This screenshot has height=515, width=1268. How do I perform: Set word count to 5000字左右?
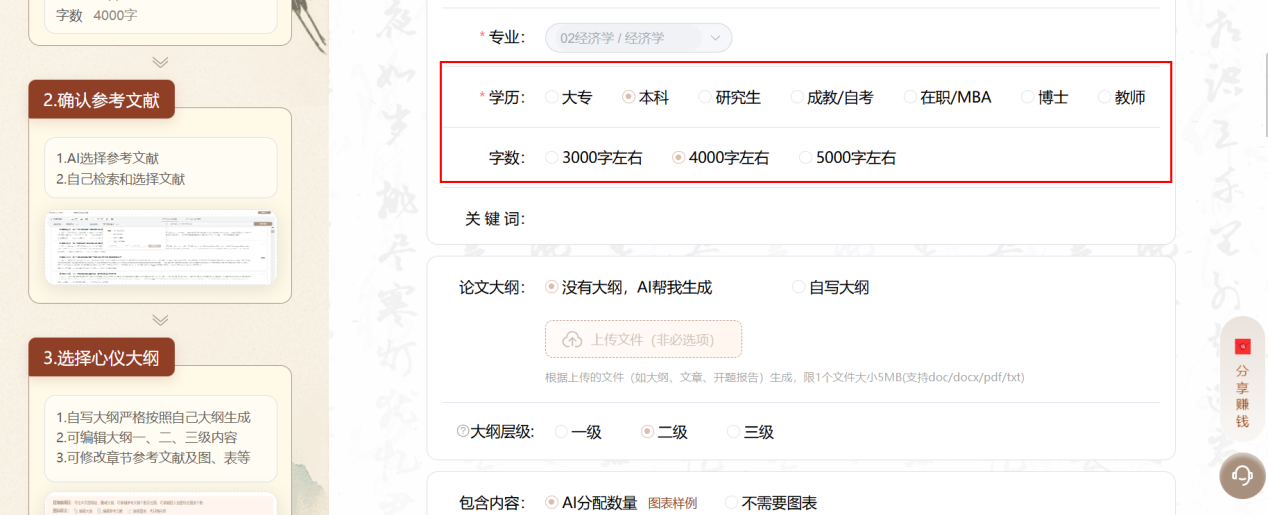pyautogui.click(x=806, y=157)
